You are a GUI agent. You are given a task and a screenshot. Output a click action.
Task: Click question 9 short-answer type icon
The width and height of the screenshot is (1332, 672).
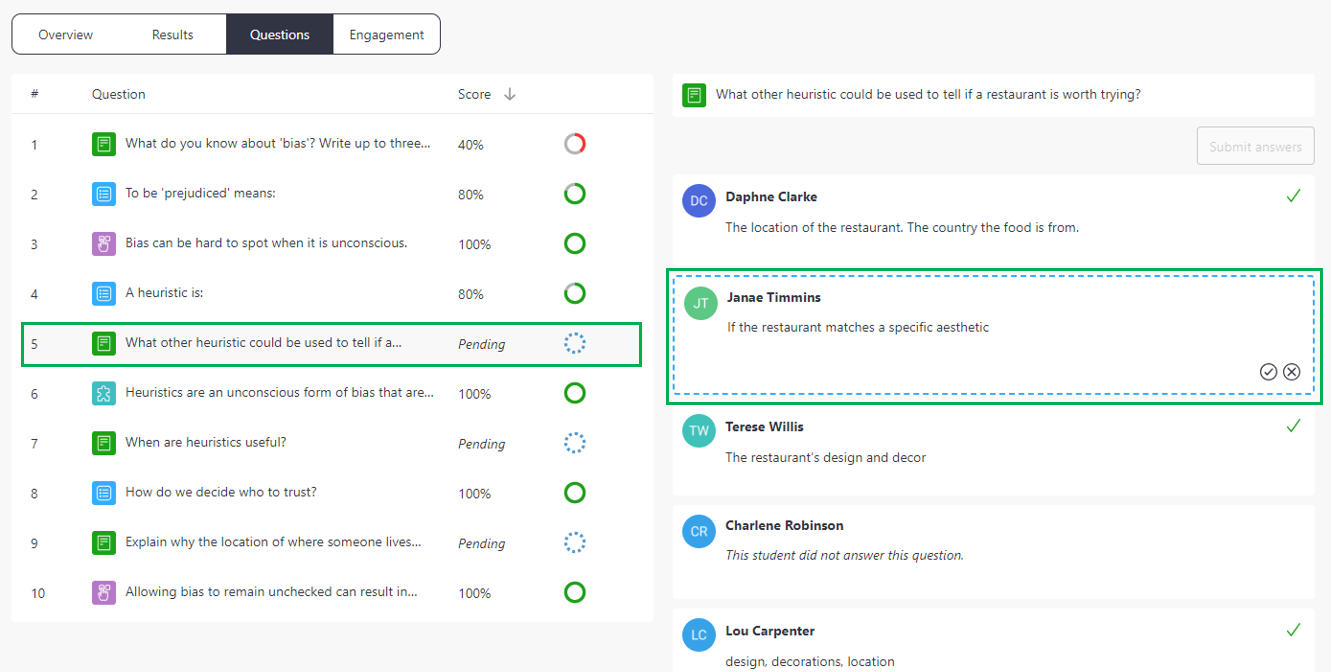[104, 543]
